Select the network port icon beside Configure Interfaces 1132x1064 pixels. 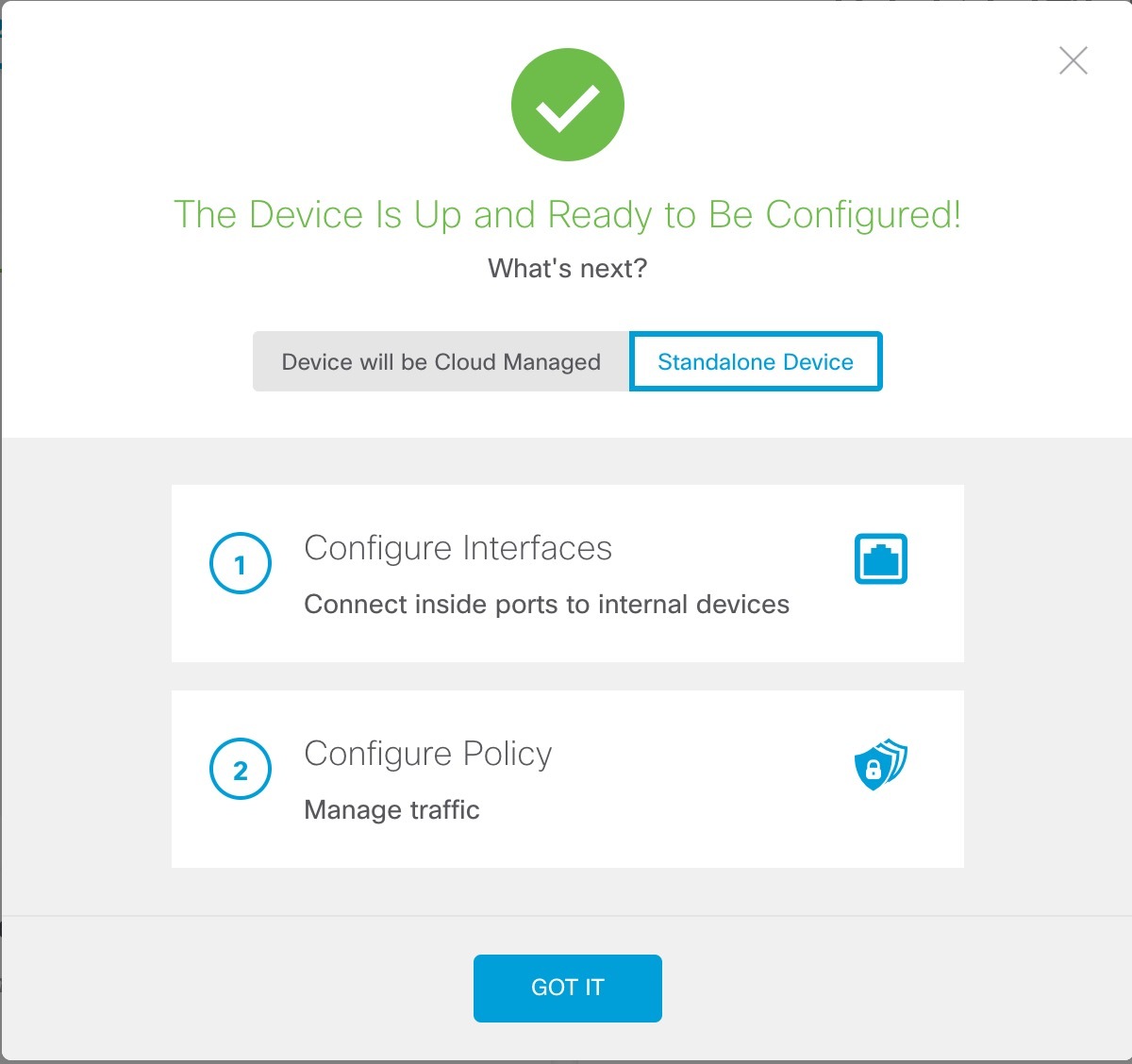coord(879,559)
